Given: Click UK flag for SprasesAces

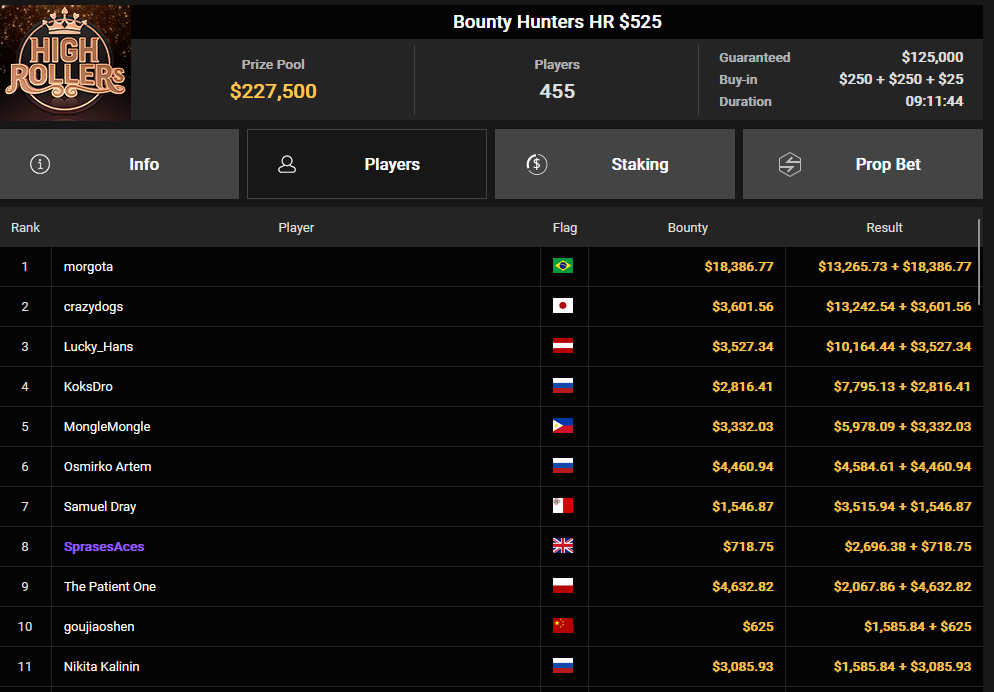Looking at the screenshot, I should 563,546.
